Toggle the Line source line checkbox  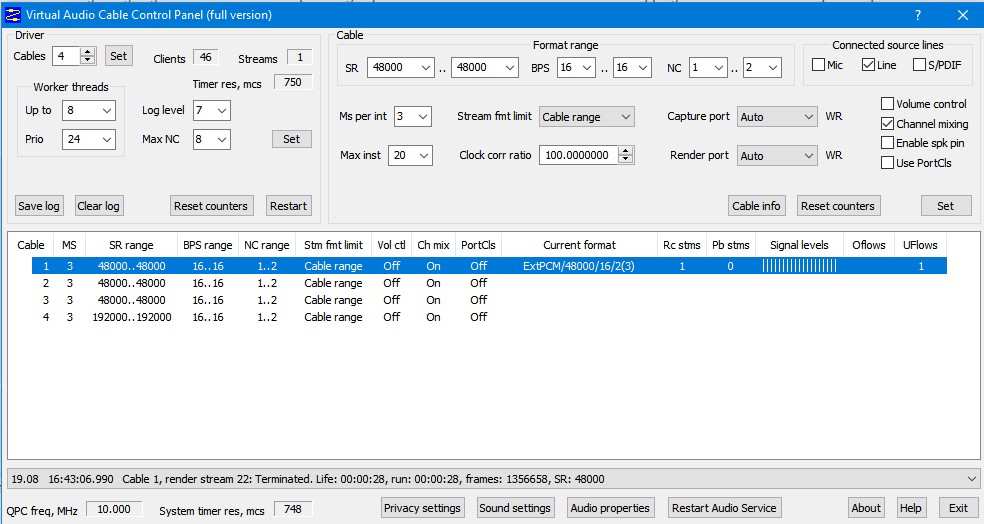[x=868, y=66]
